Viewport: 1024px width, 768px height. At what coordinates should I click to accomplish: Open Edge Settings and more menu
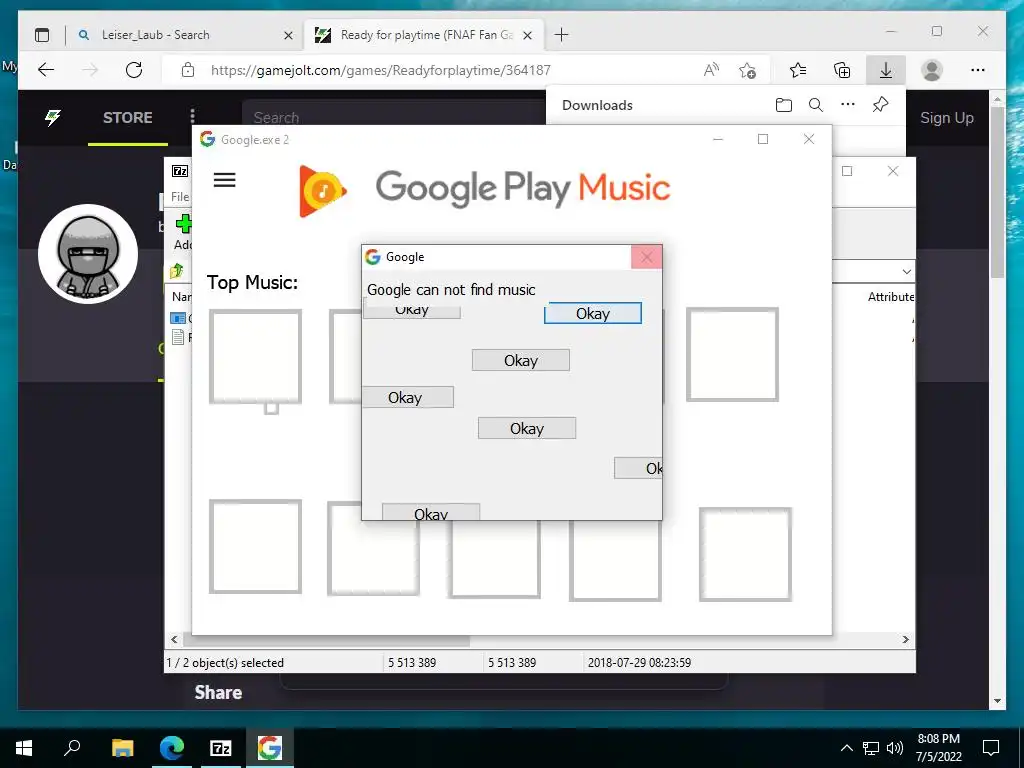[978, 70]
